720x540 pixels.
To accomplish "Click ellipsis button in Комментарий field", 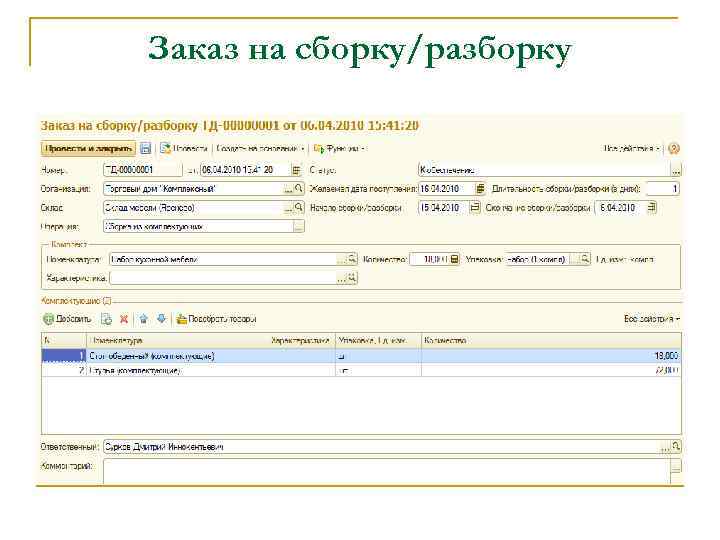I will (676, 467).
